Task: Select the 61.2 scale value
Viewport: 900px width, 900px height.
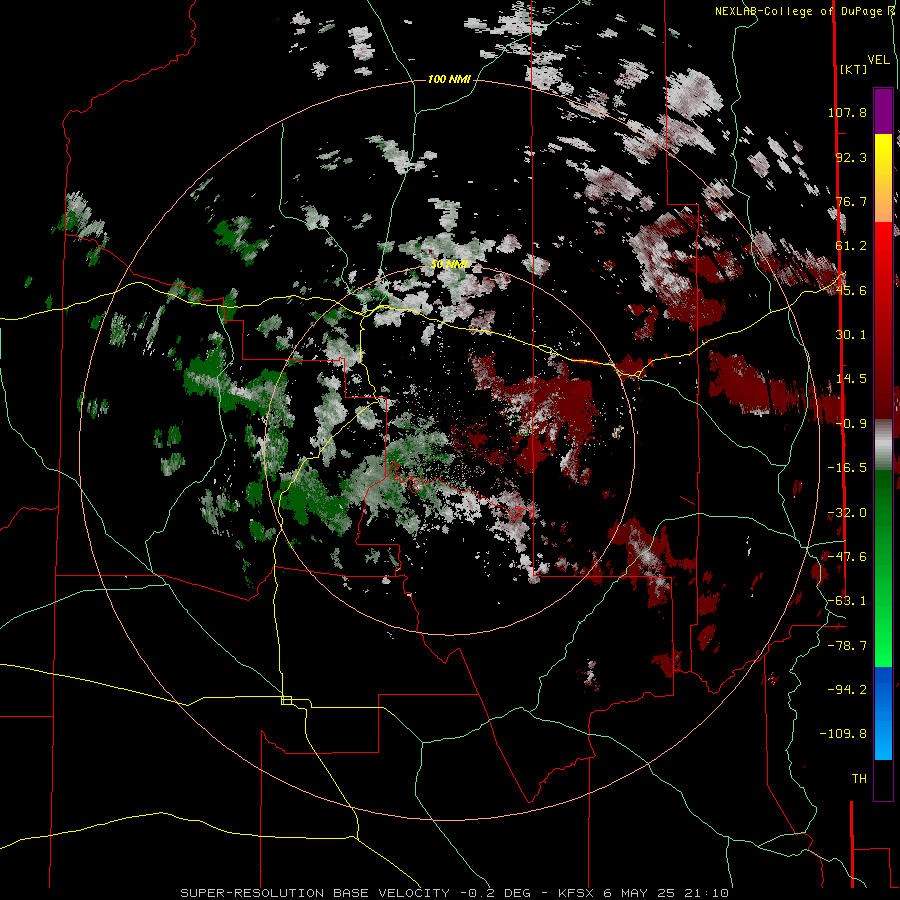Action: tap(851, 246)
